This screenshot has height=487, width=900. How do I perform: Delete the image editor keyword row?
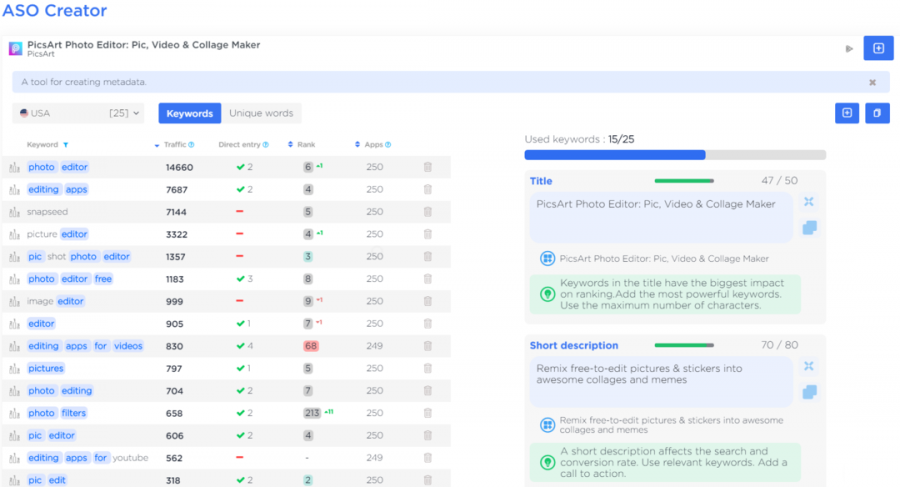pyautogui.click(x=428, y=301)
